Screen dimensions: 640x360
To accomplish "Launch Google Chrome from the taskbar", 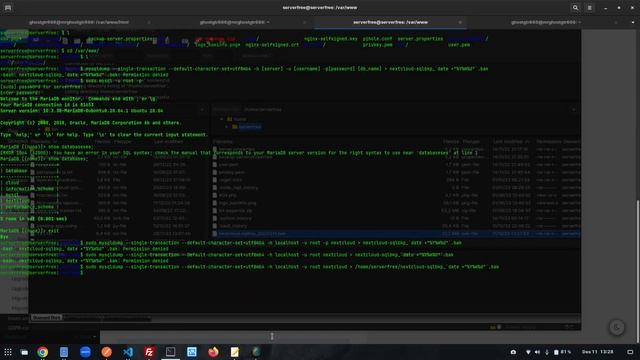I will (x=42, y=352).
